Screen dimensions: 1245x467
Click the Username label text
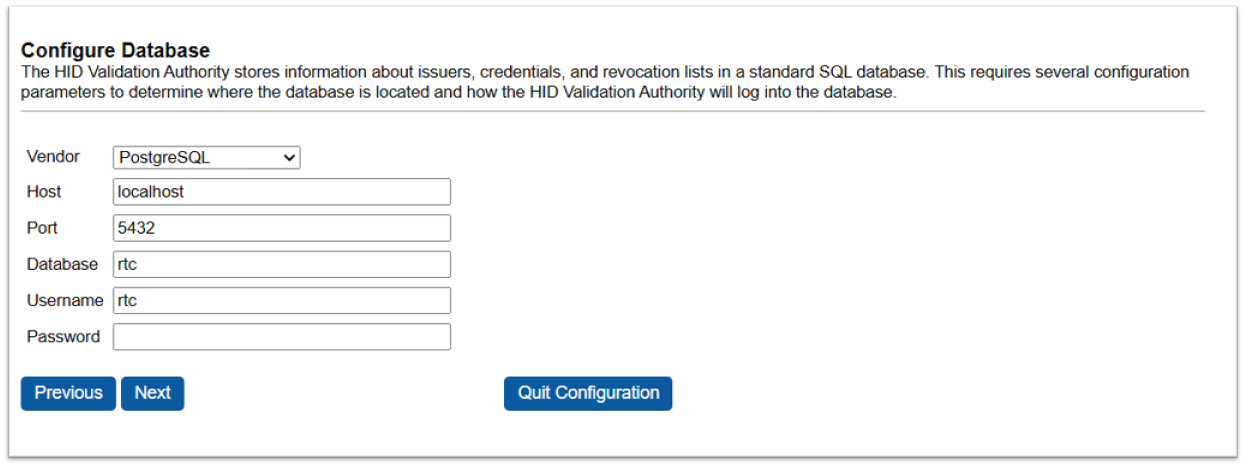pos(65,300)
